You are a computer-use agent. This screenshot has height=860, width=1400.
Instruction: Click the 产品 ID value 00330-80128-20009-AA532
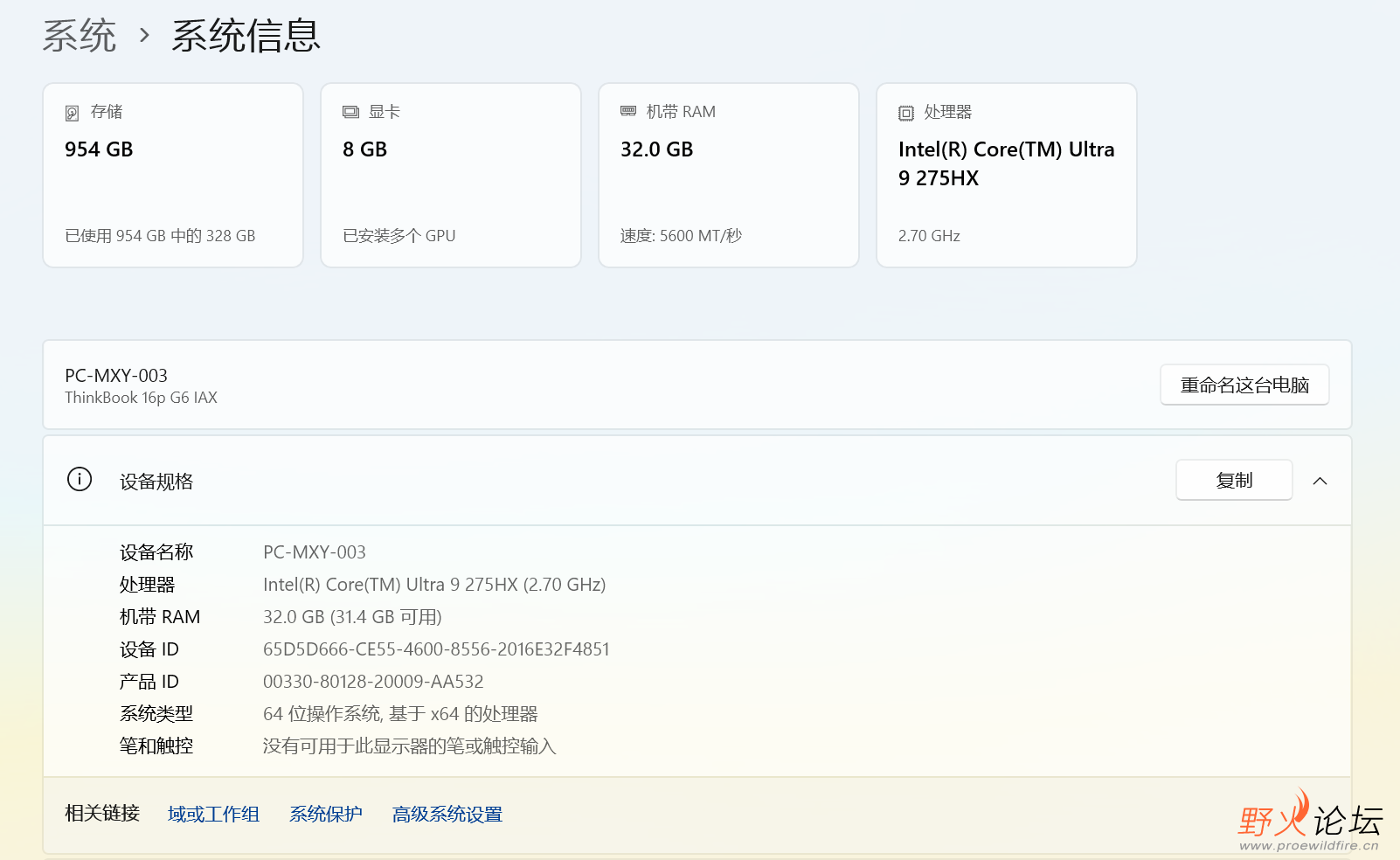pyautogui.click(x=373, y=682)
